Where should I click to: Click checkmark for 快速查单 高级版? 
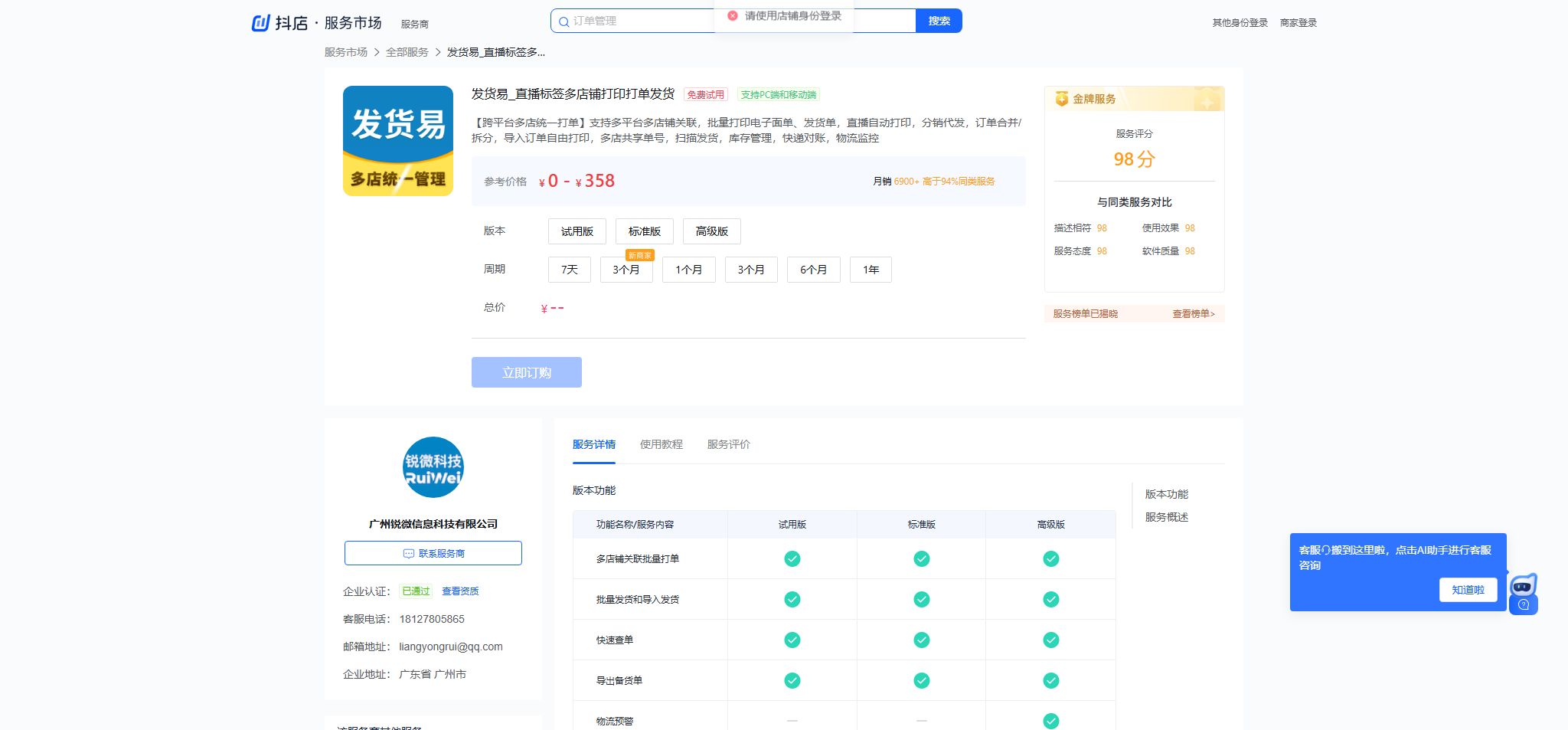1051,640
